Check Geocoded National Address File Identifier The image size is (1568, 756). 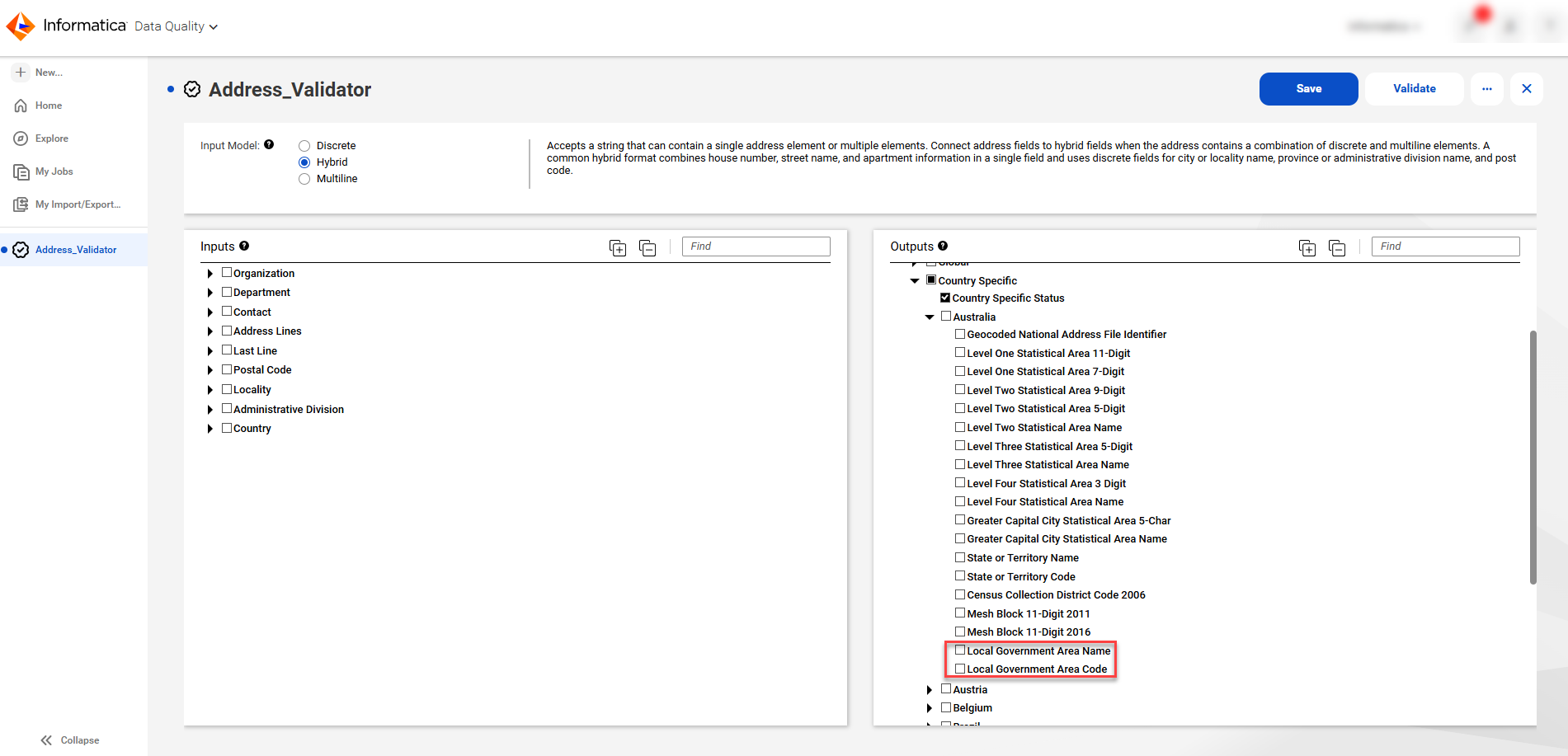(960, 333)
